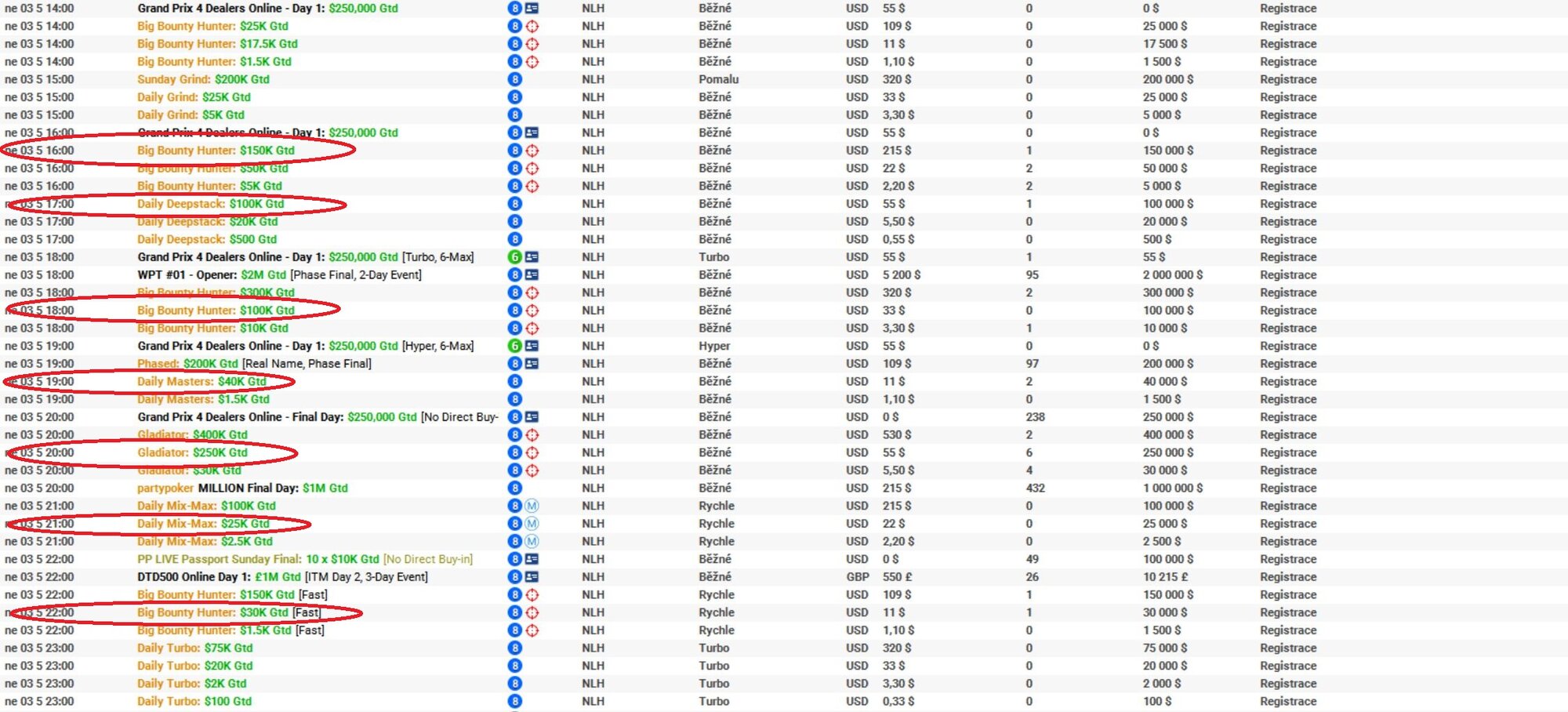
Task: Open Daily Deepstack: $20K Gtd tournament
Action: coord(207,221)
